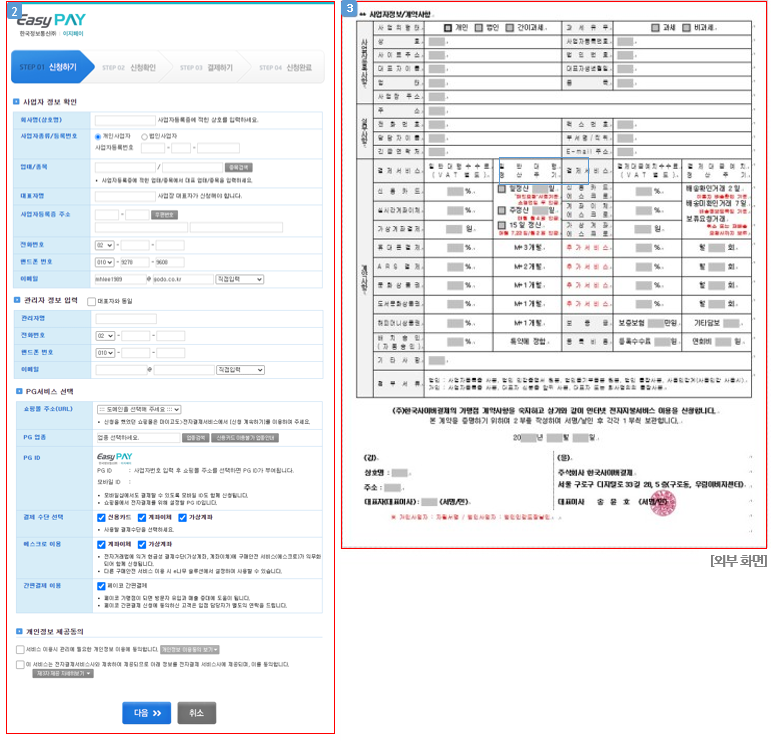Image resolution: width=773 pixels, height=741 pixels.
Task: Click the '개인정보 제공동의' section heading
Action: pos(55,632)
